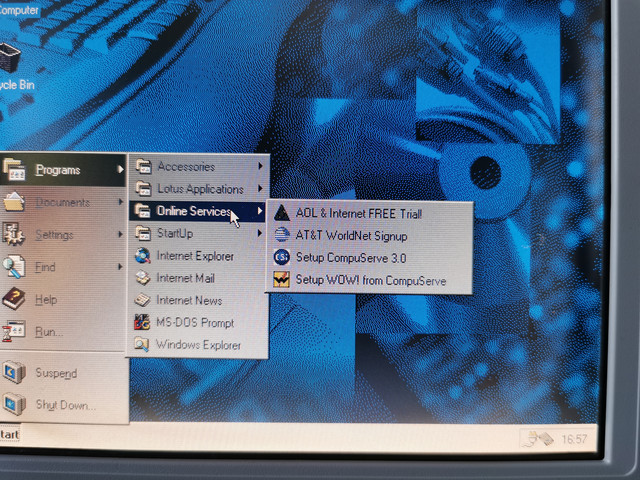Screen dimensions: 640x480
Task: Expand the Documents submenu arrow
Action: coord(120,202)
